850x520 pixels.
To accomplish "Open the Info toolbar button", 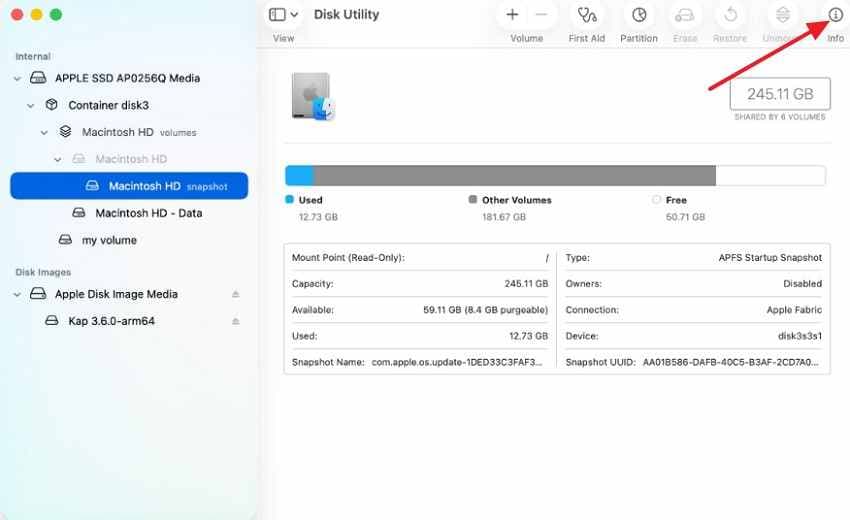I will [x=835, y=15].
